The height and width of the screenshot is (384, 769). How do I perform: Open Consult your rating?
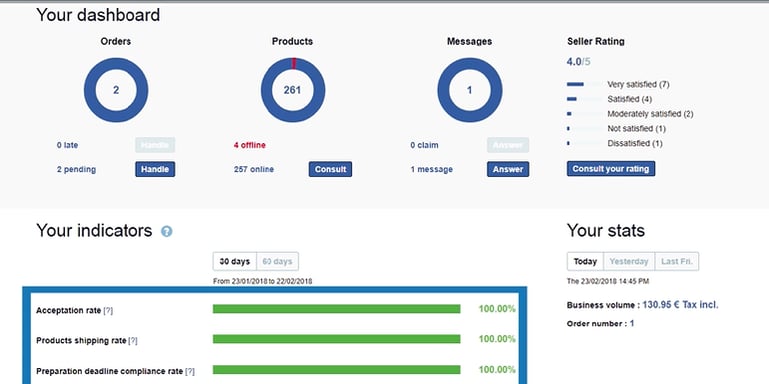coord(611,169)
